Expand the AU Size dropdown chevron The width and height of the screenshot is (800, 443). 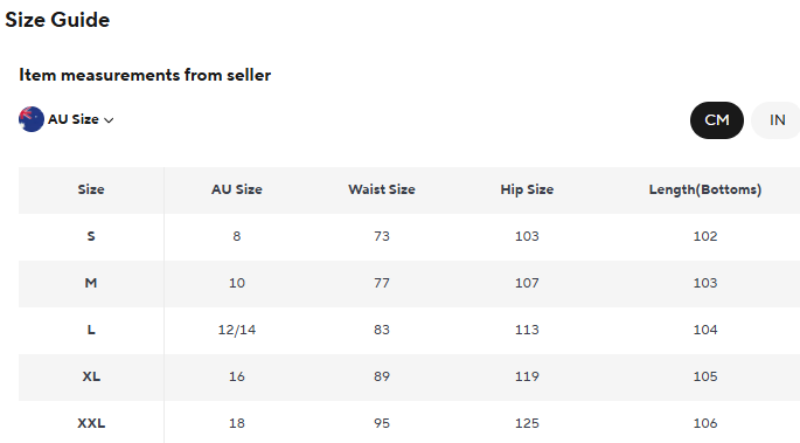point(109,120)
